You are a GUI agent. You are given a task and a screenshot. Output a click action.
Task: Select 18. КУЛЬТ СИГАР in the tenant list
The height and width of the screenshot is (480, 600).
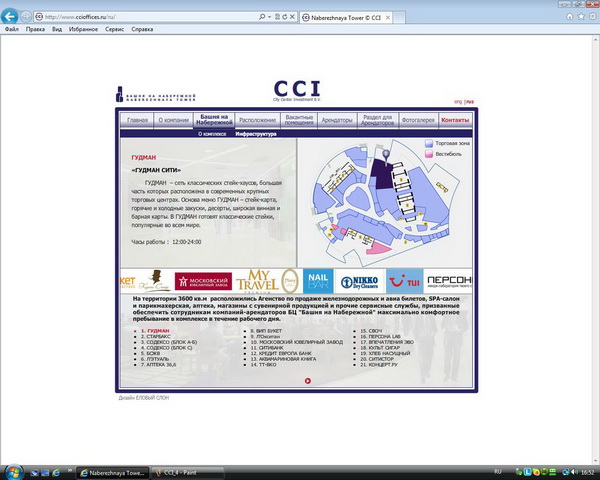[380, 348]
